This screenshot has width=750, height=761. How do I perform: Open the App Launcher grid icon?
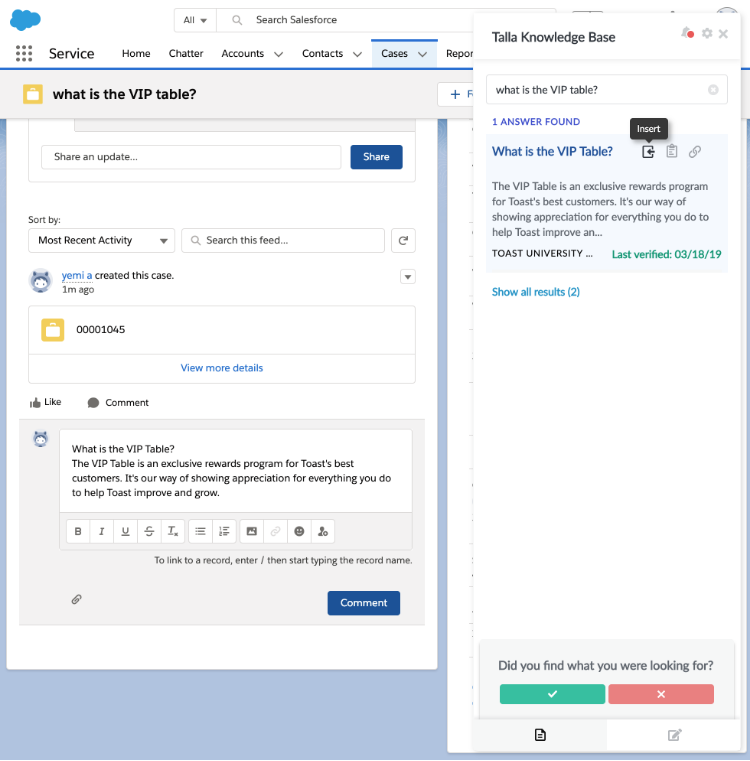(x=24, y=53)
